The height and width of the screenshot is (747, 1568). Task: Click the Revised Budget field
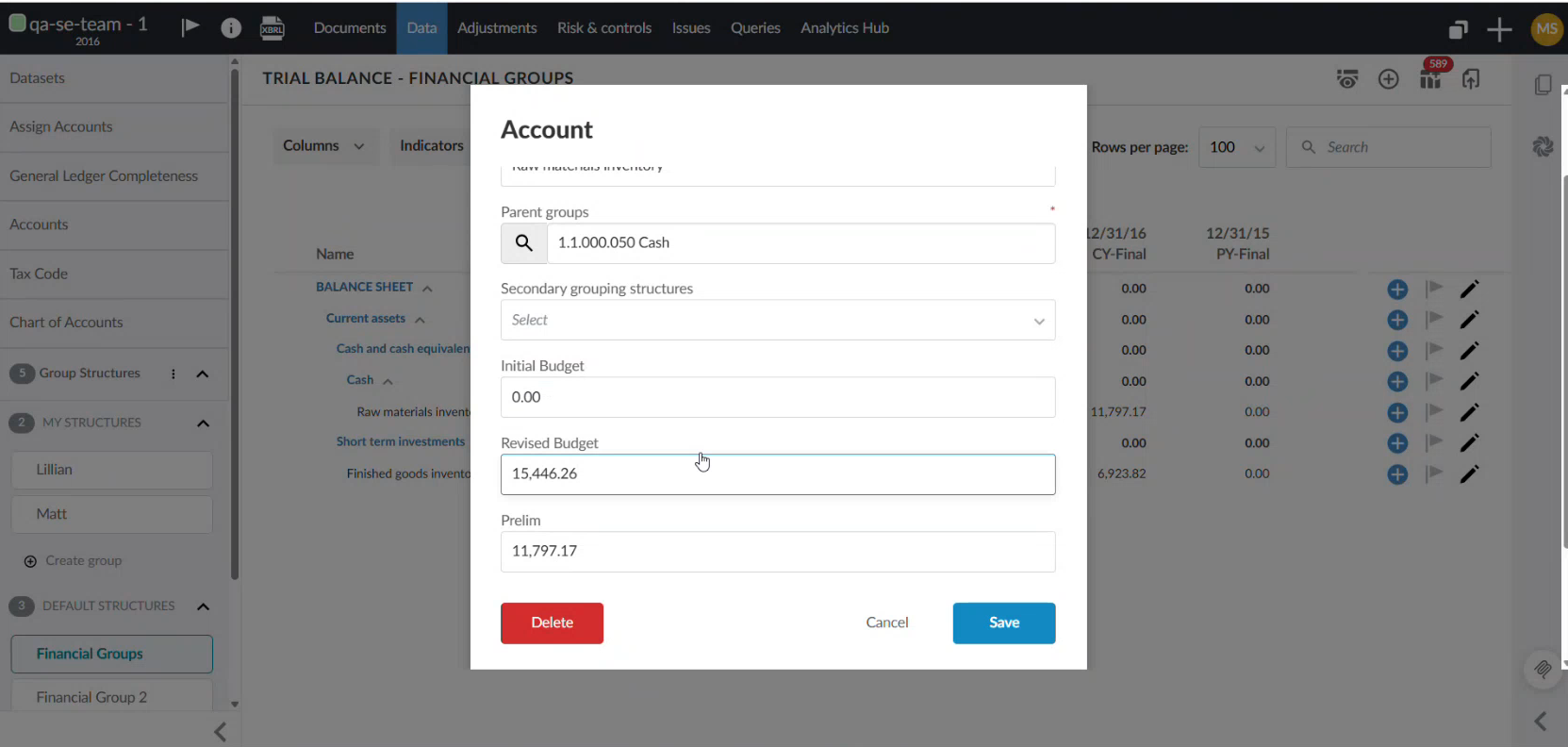pos(778,474)
